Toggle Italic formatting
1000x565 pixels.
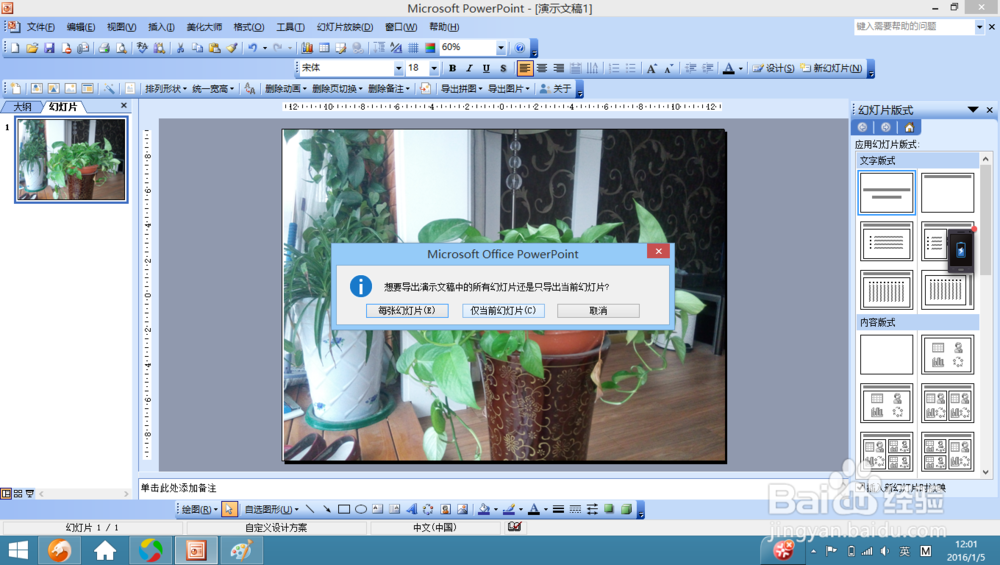coord(469,68)
